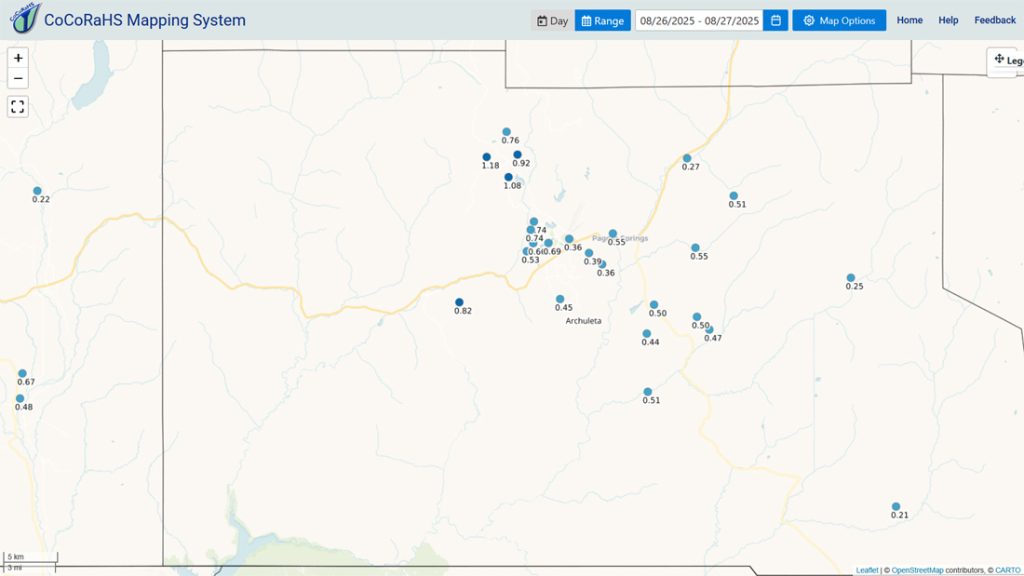
Task: Select the 0.25 precipitation station marker
Action: tap(851, 278)
